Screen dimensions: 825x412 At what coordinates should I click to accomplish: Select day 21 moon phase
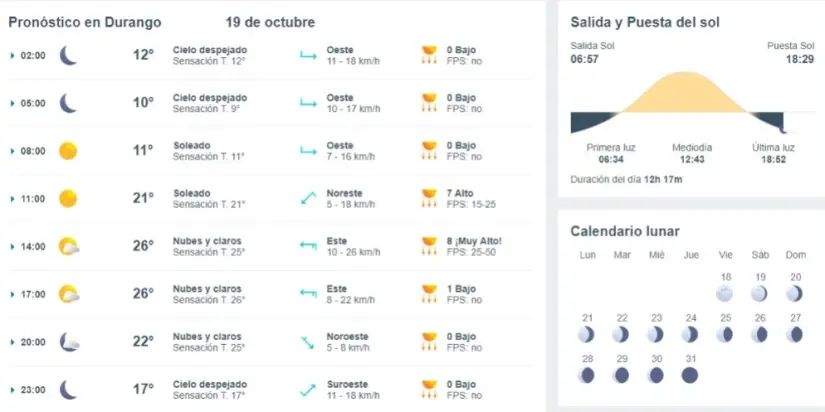587,334
